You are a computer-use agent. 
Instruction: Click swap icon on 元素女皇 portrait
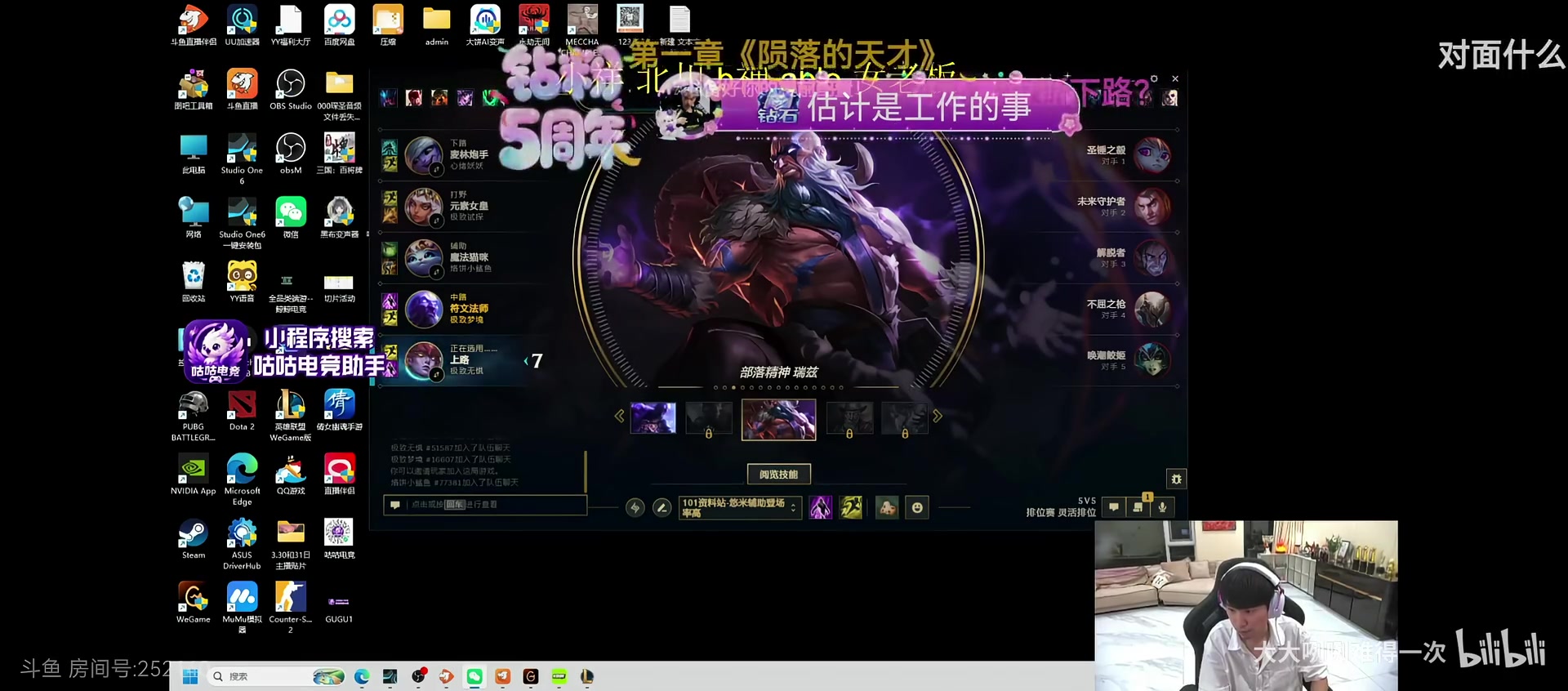437,221
